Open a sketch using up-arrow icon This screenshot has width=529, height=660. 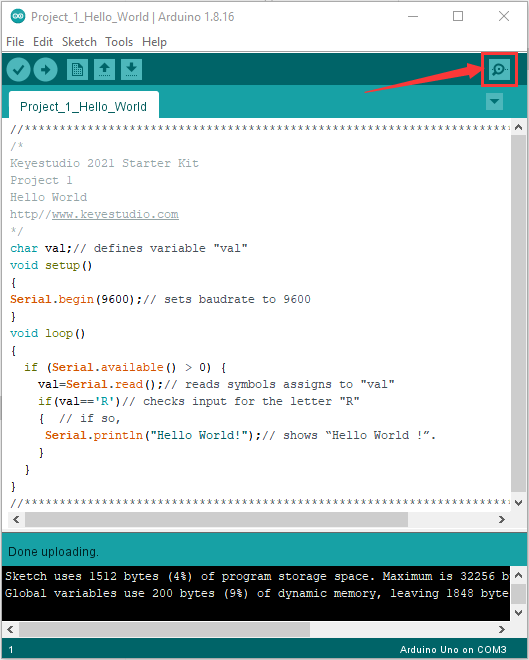tap(104, 69)
